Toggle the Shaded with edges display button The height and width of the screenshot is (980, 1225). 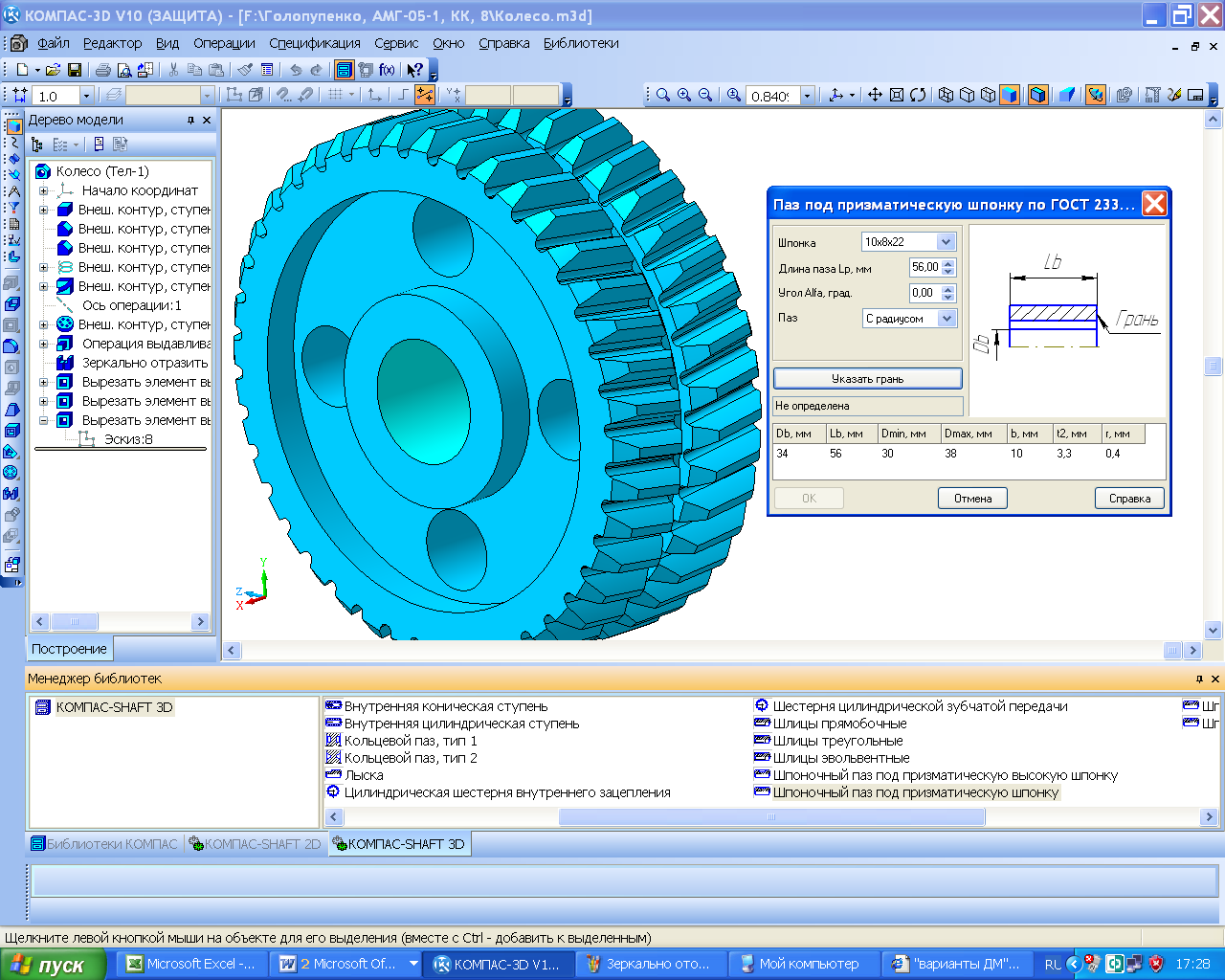[1037, 95]
